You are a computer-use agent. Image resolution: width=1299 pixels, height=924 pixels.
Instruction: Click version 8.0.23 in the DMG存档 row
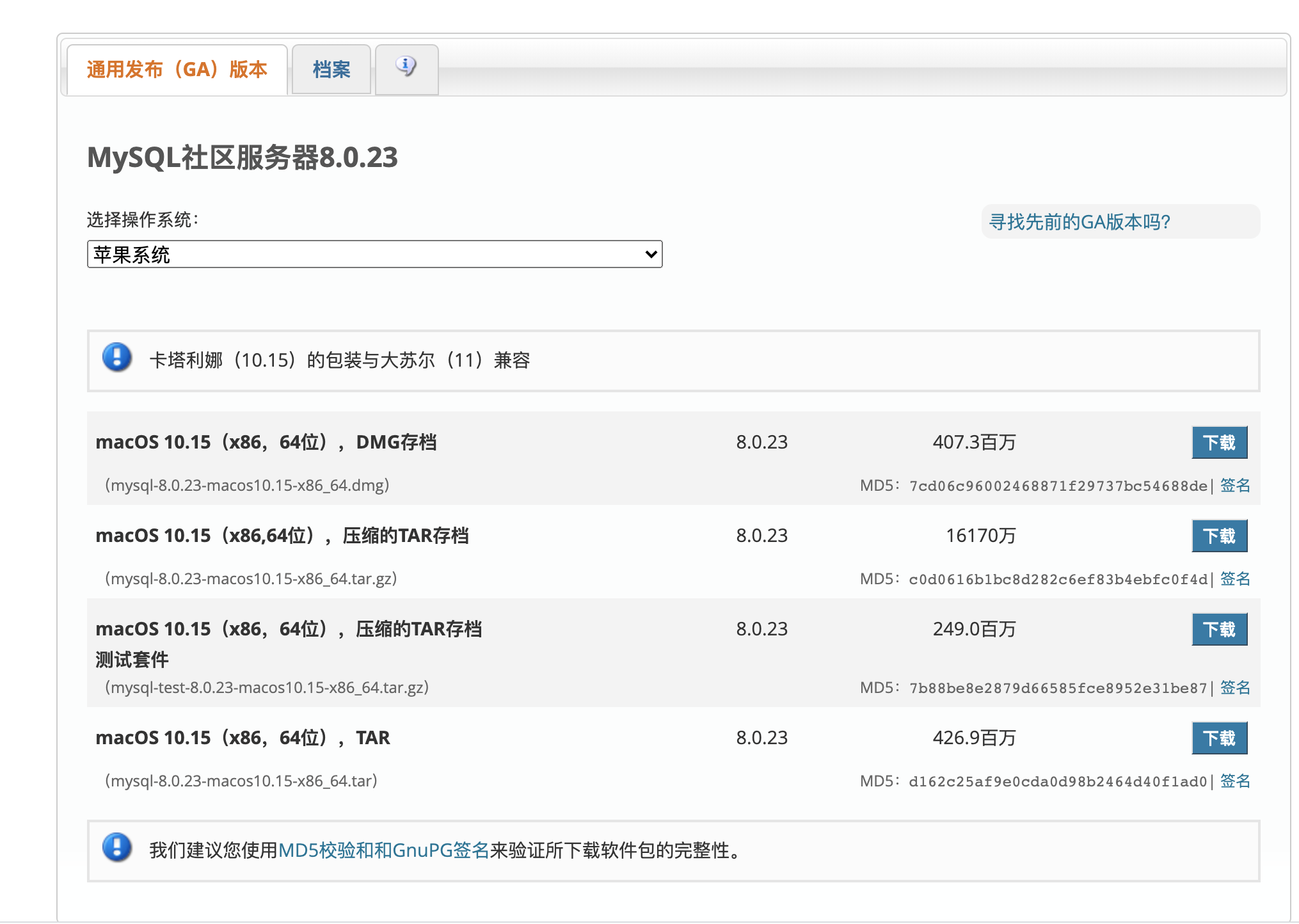coord(761,442)
